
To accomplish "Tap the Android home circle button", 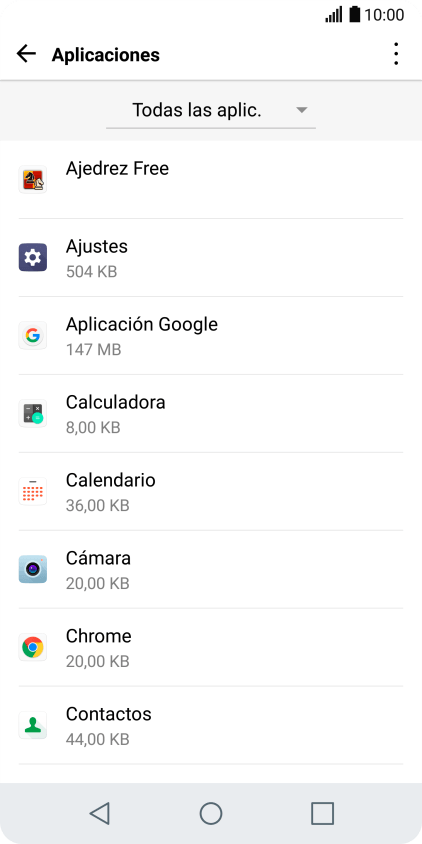I will point(211,813).
